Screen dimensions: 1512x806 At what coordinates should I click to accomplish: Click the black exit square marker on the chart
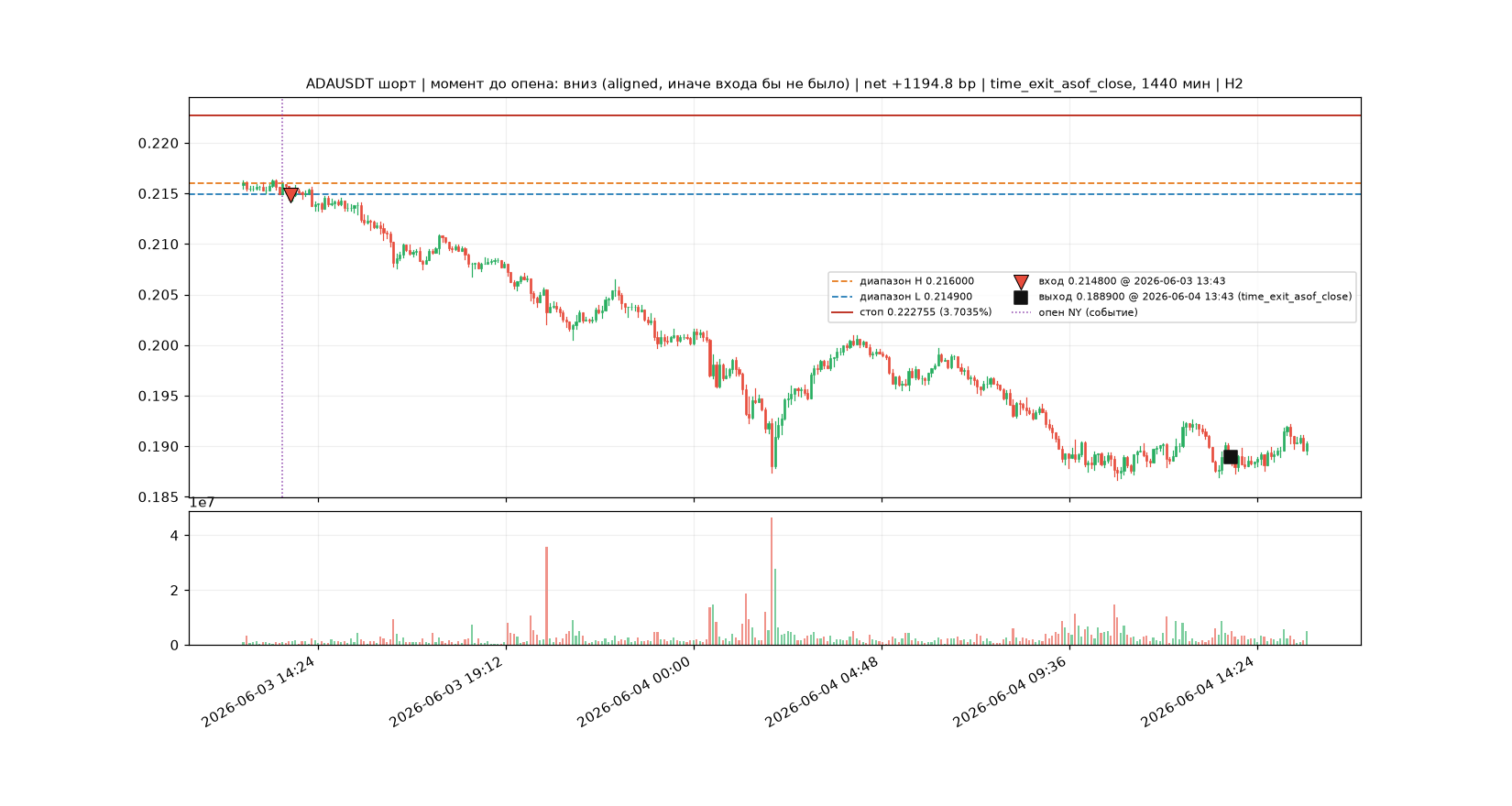pyautogui.click(x=1230, y=457)
